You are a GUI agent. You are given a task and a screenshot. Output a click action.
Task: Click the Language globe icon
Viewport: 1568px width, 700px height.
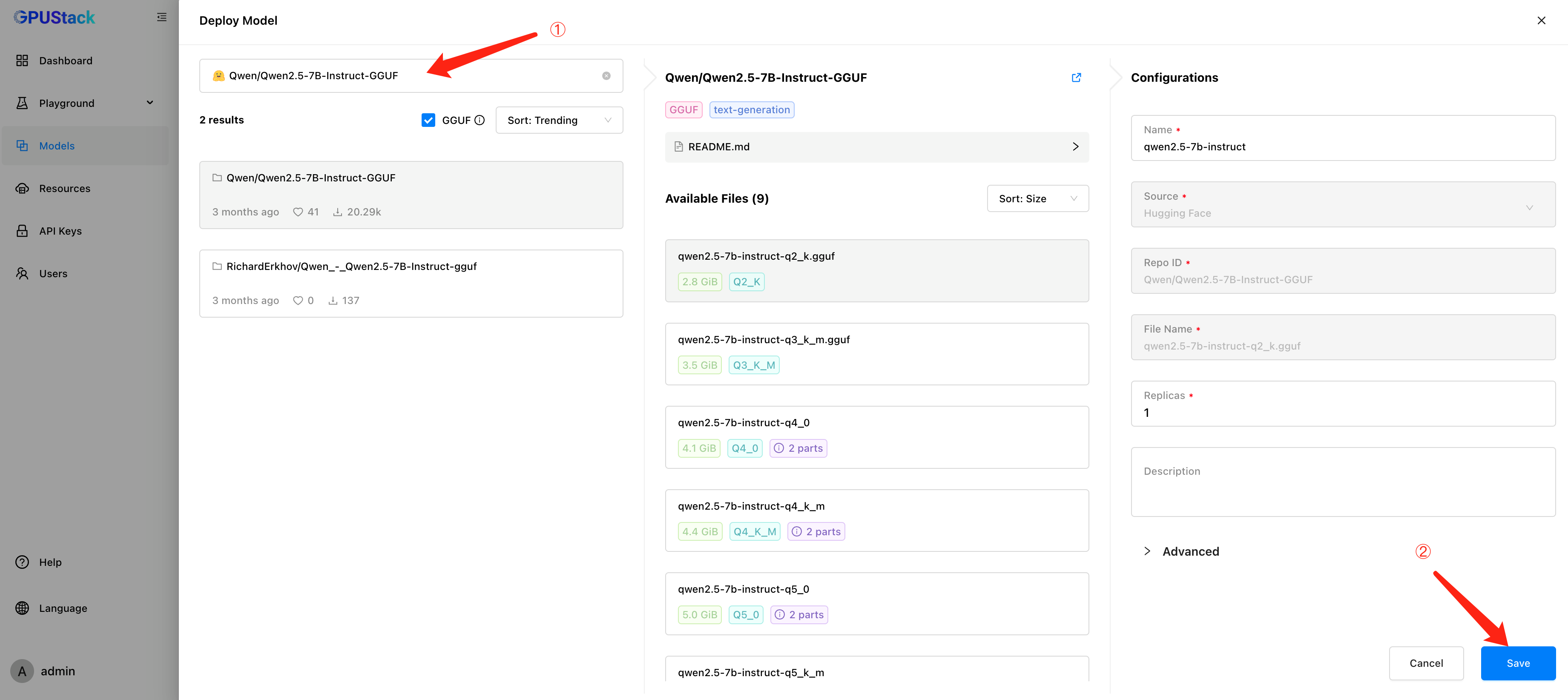pyautogui.click(x=22, y=608)
